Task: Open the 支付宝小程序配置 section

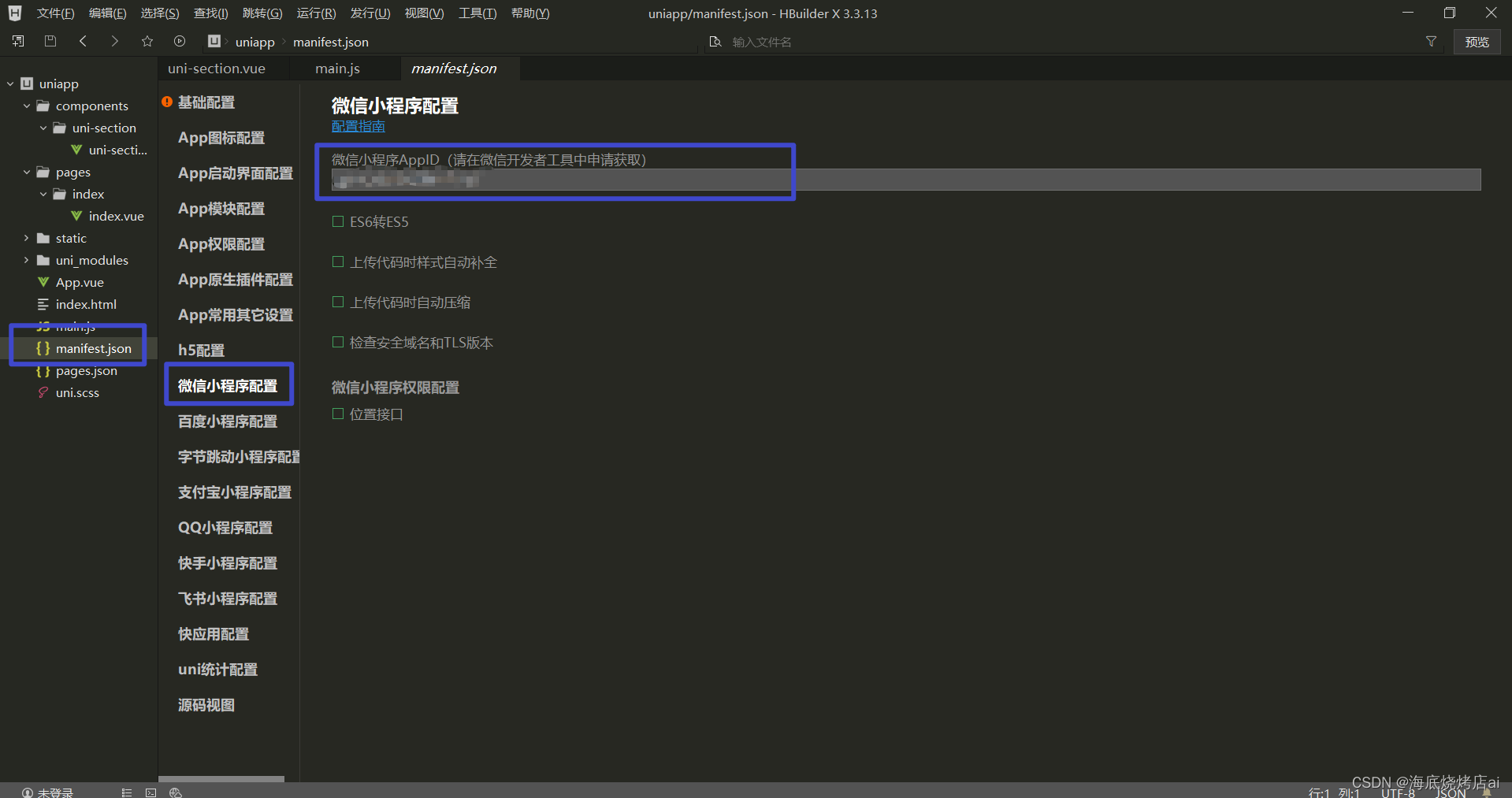Action: [x=235, y=492]
